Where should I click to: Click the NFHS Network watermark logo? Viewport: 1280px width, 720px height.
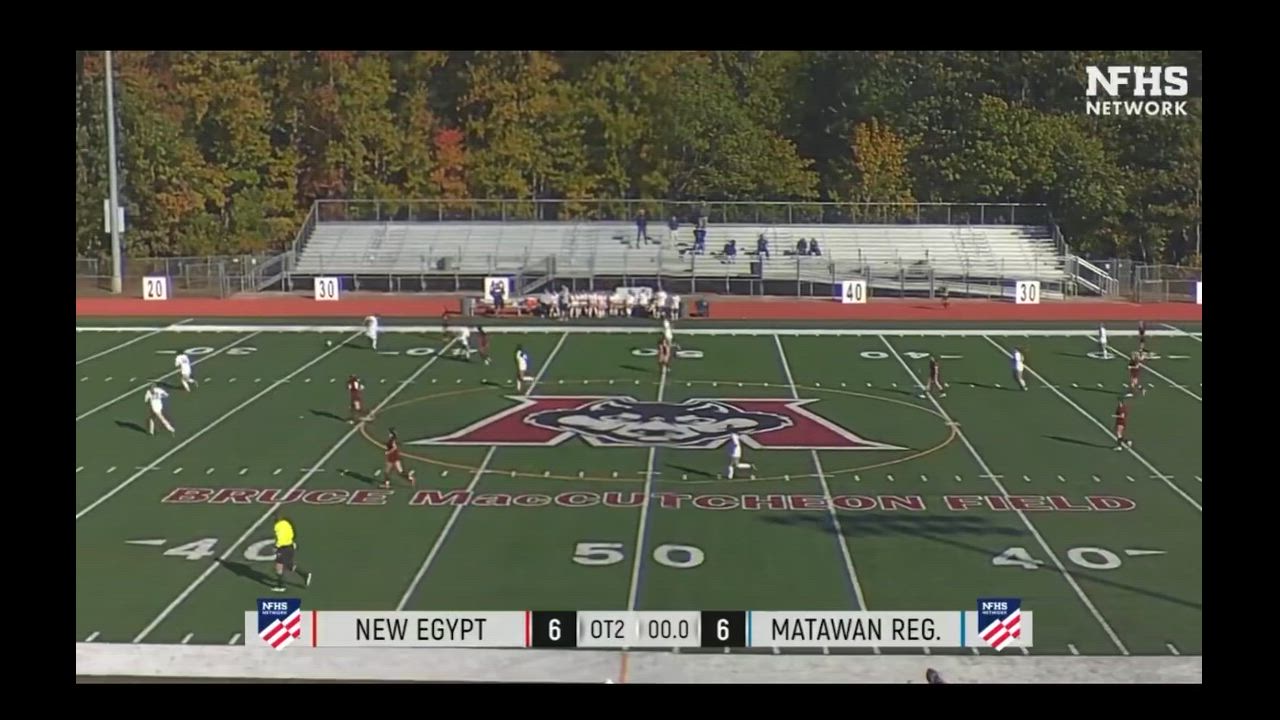1137,91
